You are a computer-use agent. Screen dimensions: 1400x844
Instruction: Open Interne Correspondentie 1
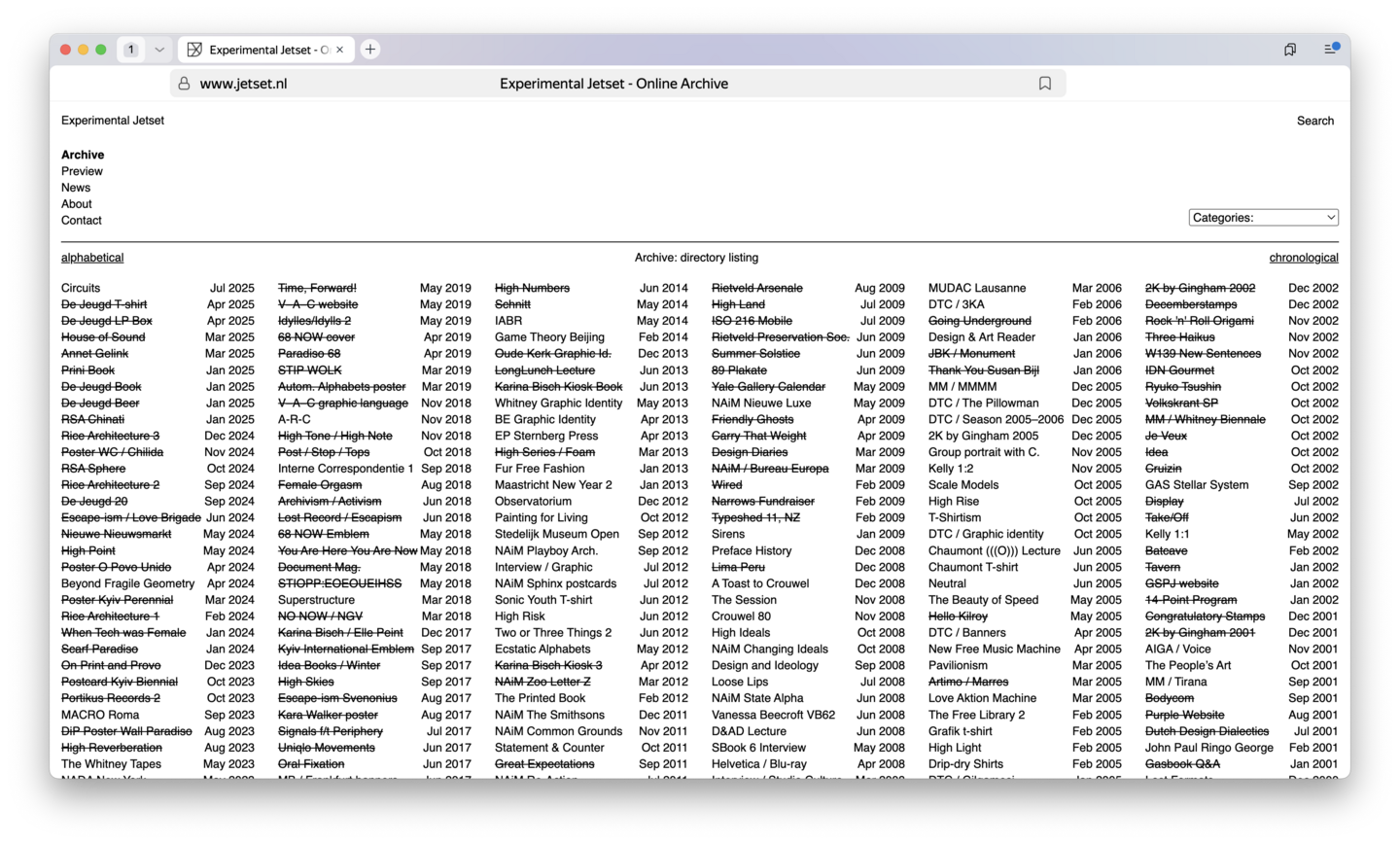tap(346, 469)
